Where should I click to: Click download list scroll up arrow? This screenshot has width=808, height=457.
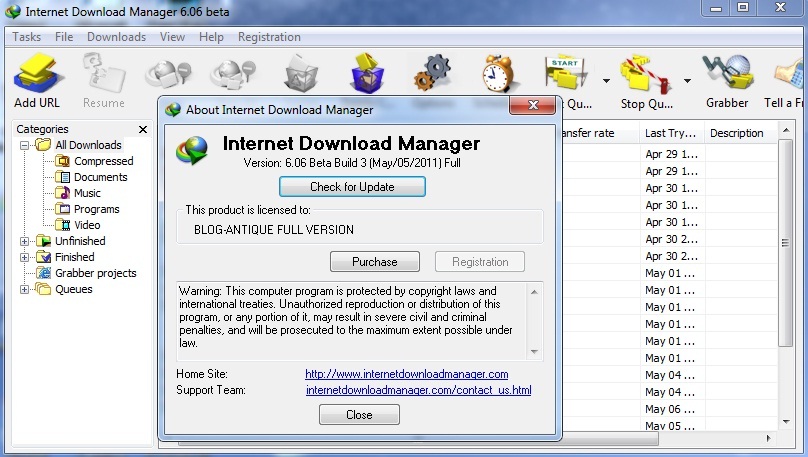click(x=786, y=130)
